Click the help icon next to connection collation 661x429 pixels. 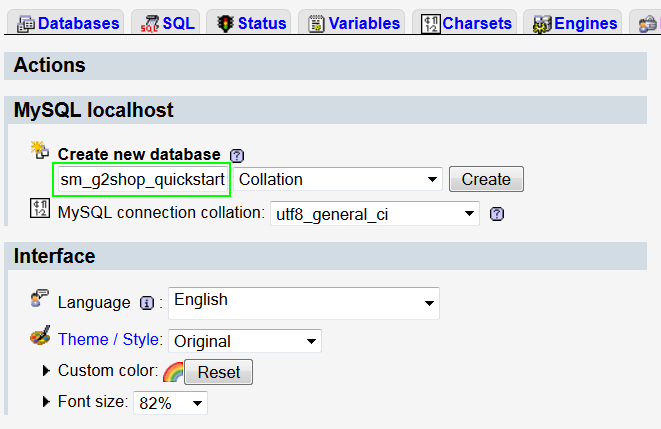[497, 214]
